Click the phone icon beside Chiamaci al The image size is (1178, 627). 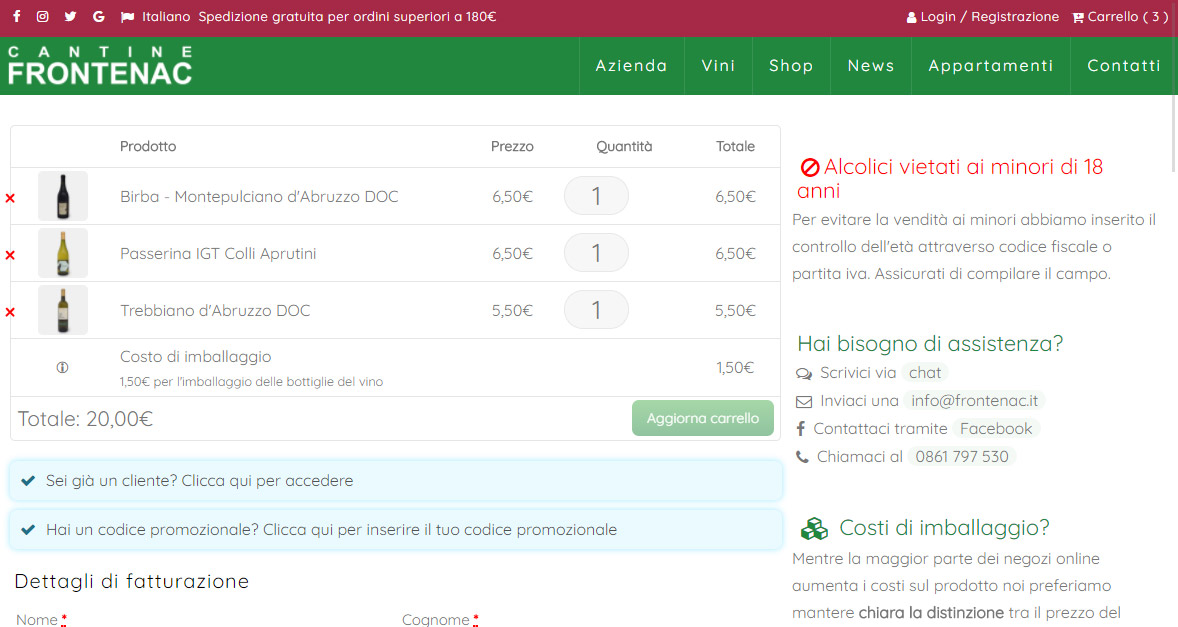[802, 457]
